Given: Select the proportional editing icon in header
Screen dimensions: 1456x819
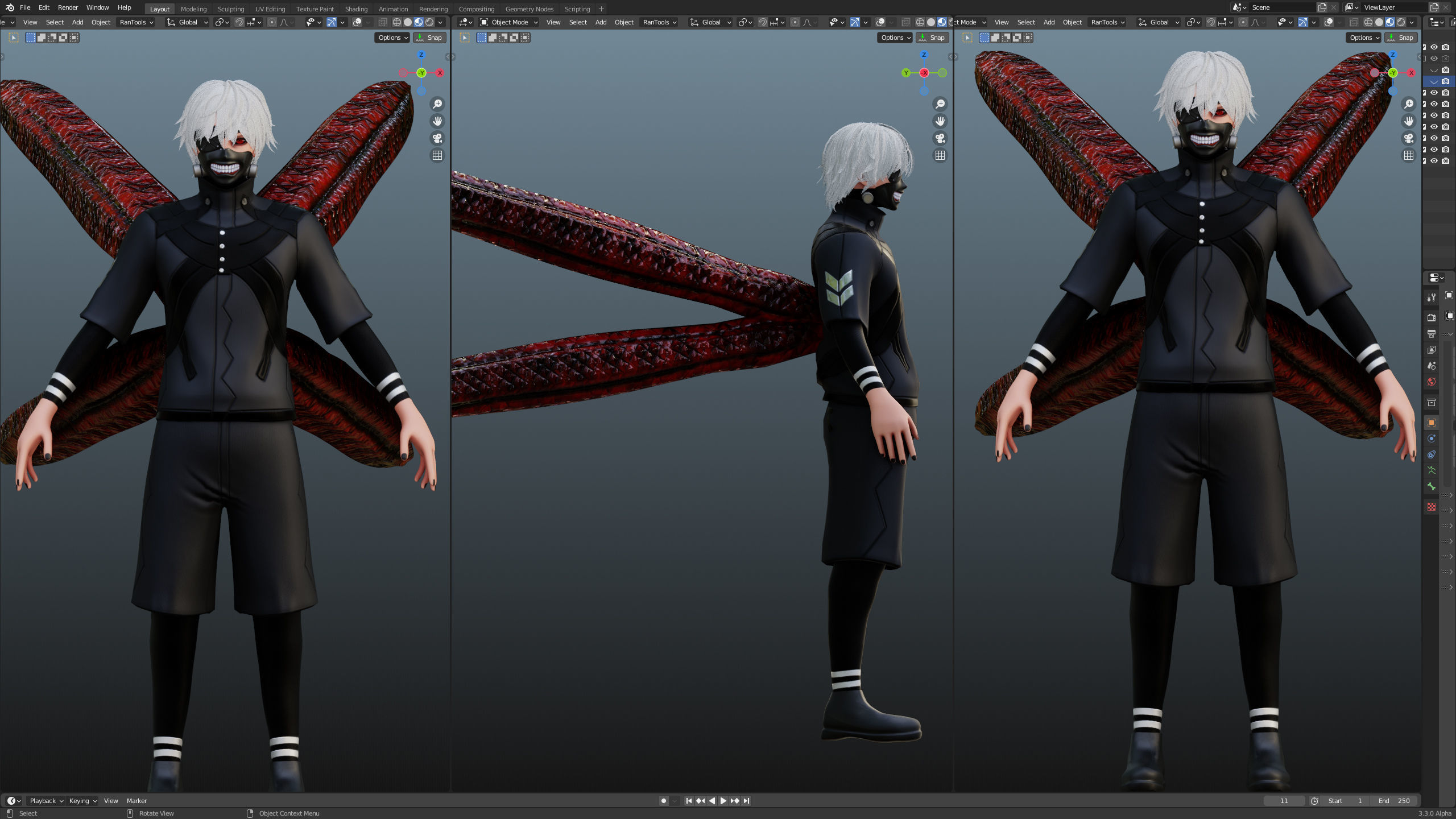Looking at the screenshot, I should pos(271,22).
